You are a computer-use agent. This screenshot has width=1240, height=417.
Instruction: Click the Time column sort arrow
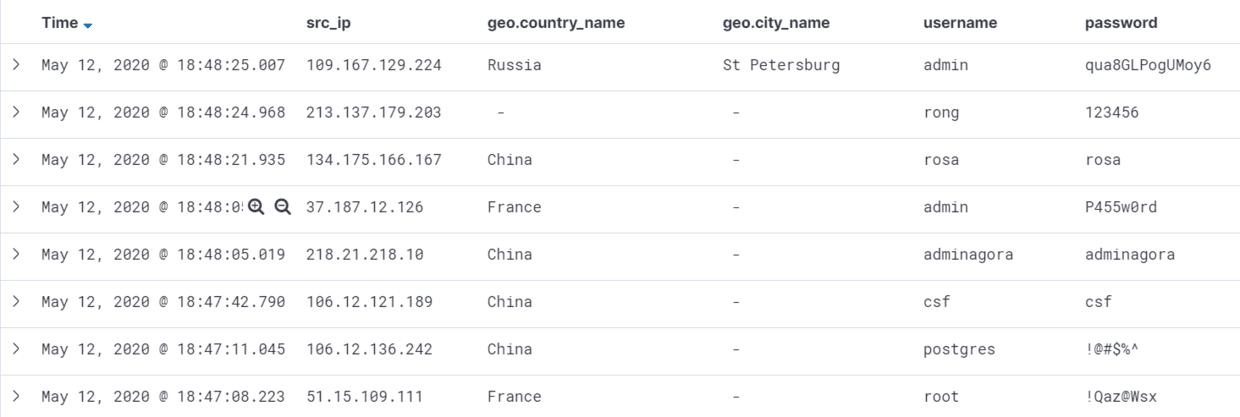pyautogui.click(x=88, y=24)
